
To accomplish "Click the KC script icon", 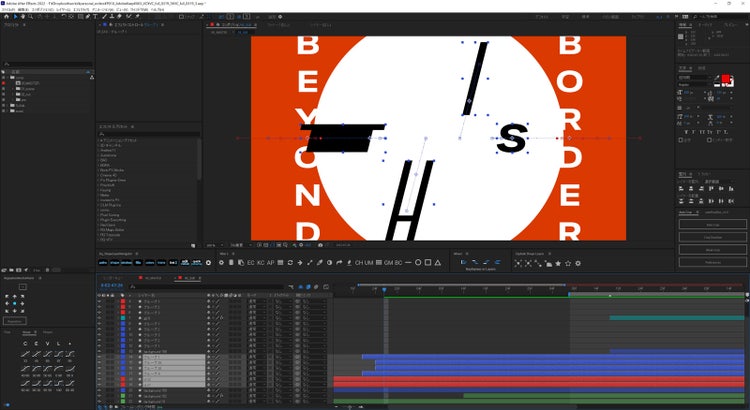I will 261,263.
